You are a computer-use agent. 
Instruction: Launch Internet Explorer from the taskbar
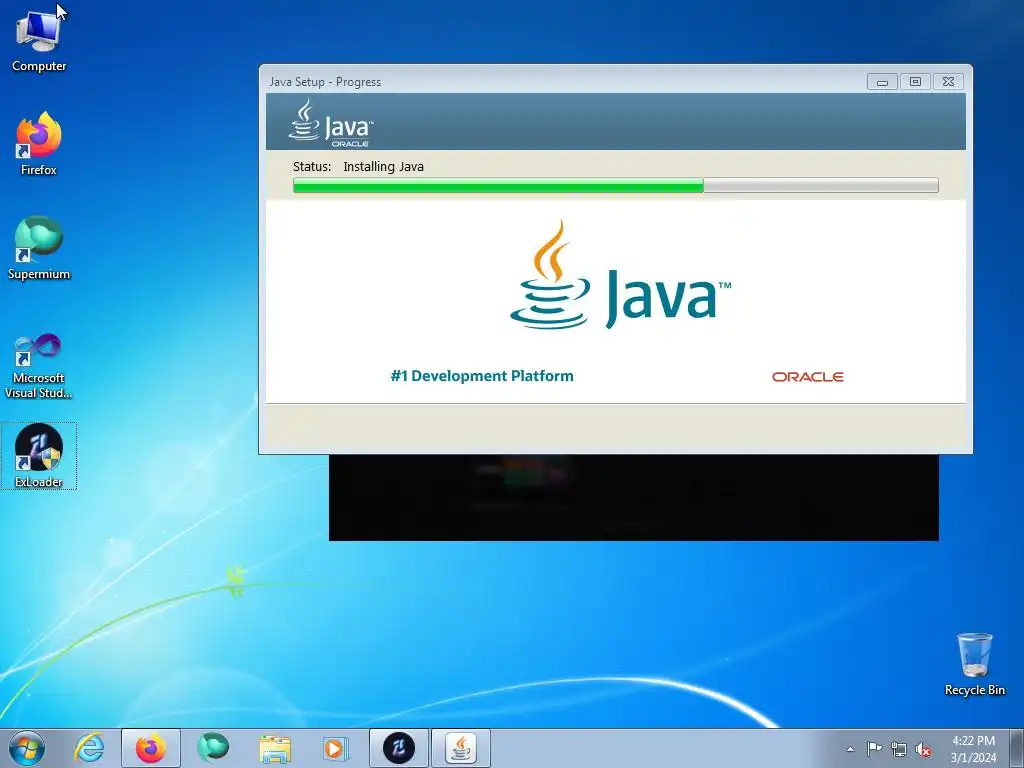89,748
